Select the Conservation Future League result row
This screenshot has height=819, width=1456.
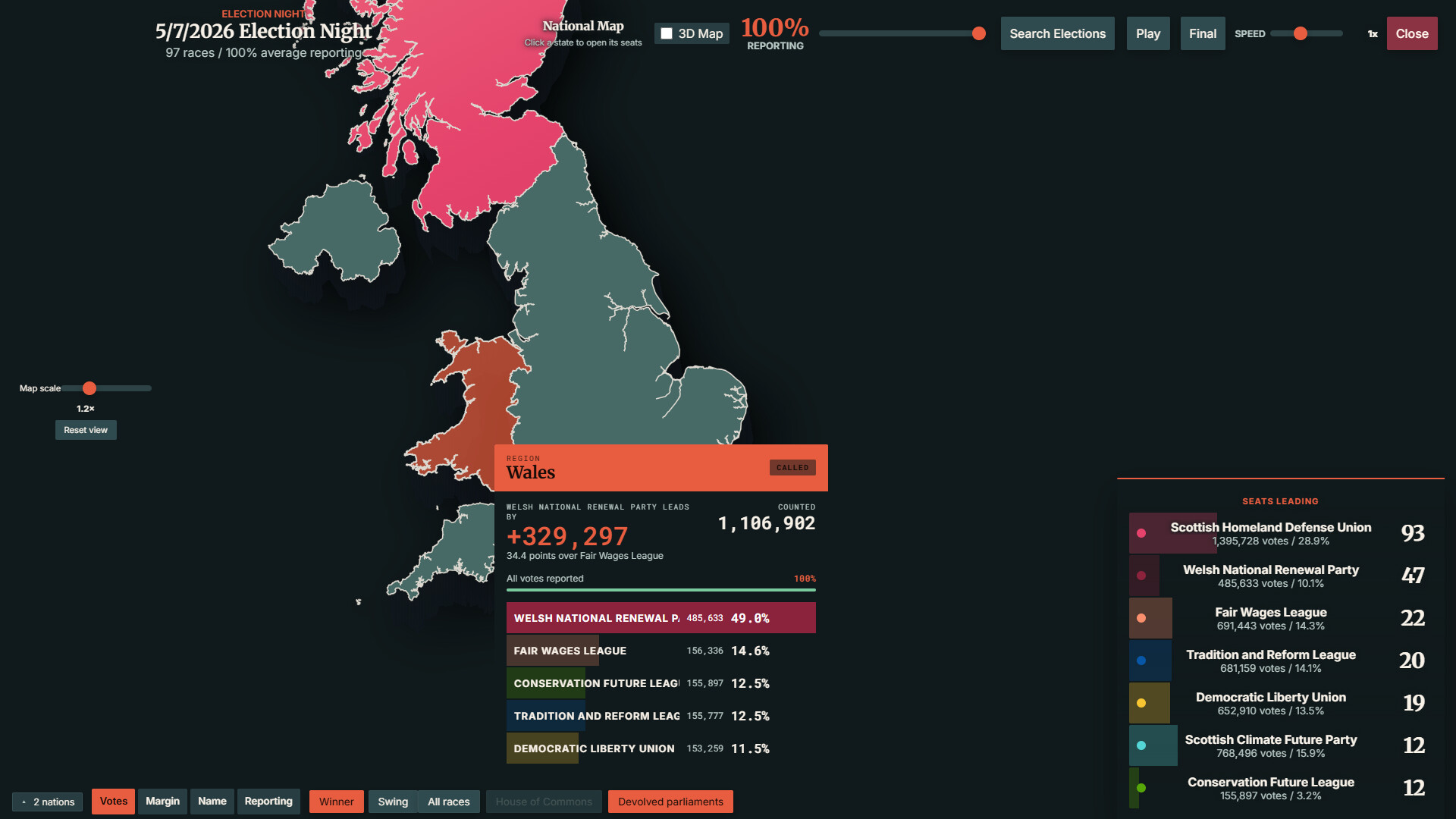661,683
